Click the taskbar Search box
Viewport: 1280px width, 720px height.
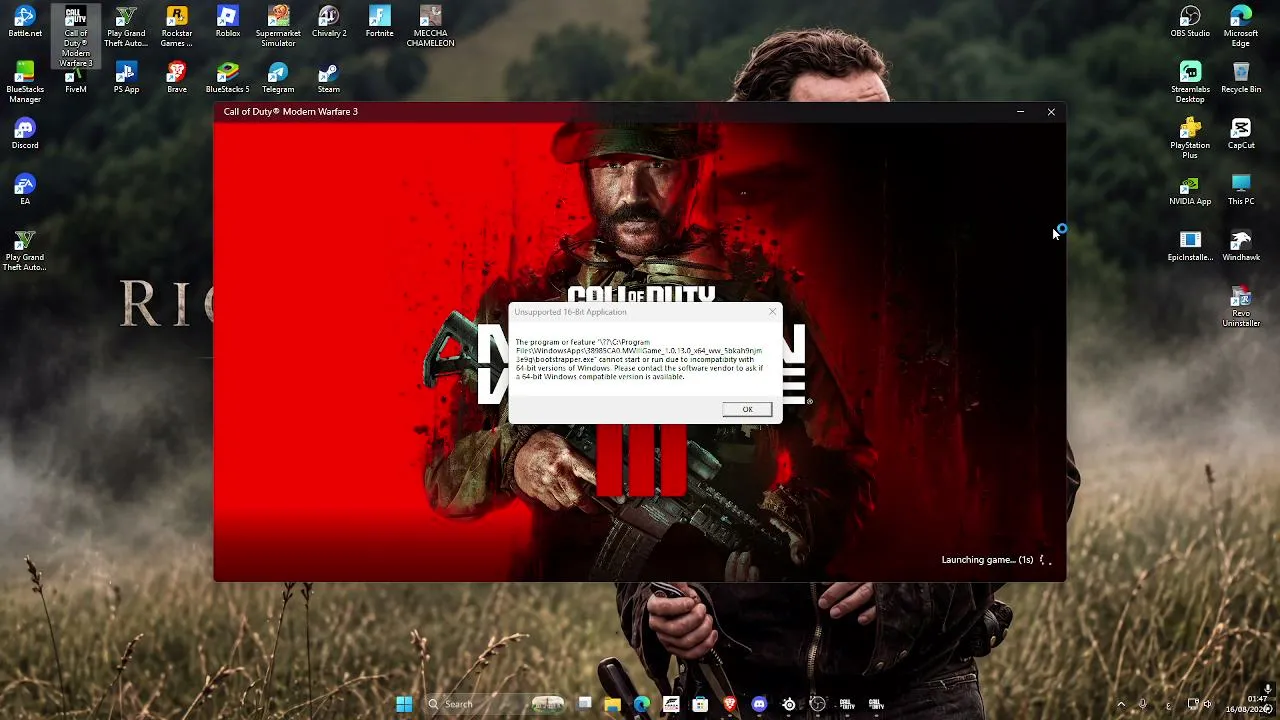pyautogui.click(x=494, y=704)
